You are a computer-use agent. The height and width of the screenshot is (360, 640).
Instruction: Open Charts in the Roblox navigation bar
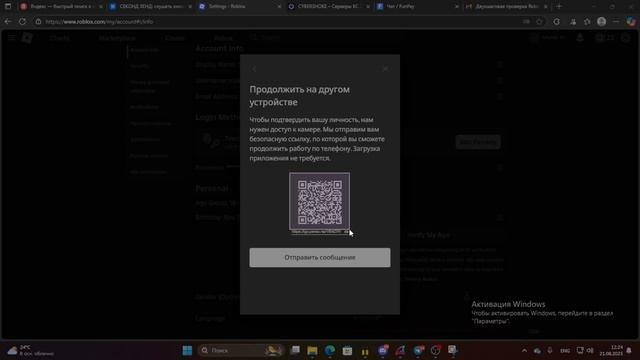coord(60,38)
